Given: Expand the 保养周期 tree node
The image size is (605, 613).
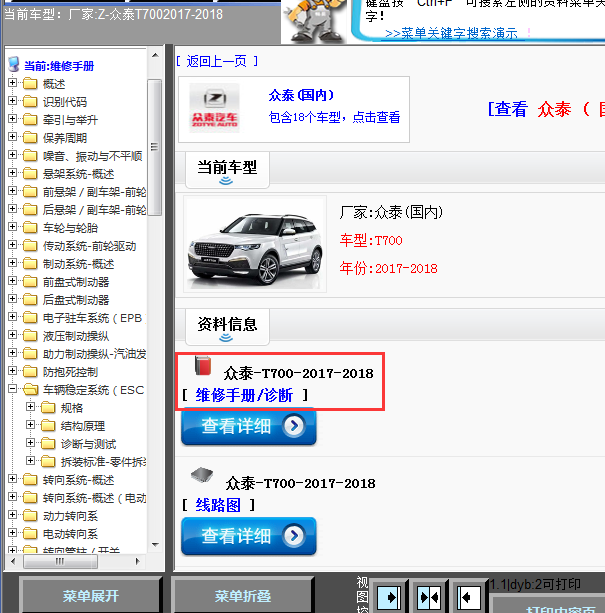Looking at the screenshot, I should click(x=12, y=137).
